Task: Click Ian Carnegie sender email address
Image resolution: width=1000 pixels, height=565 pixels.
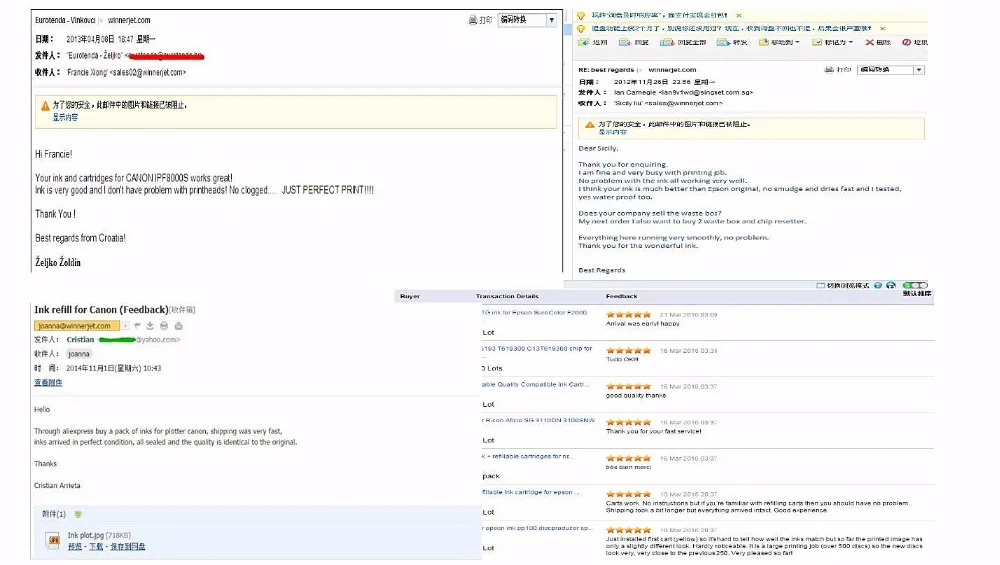Action: [x=705, y=92]
